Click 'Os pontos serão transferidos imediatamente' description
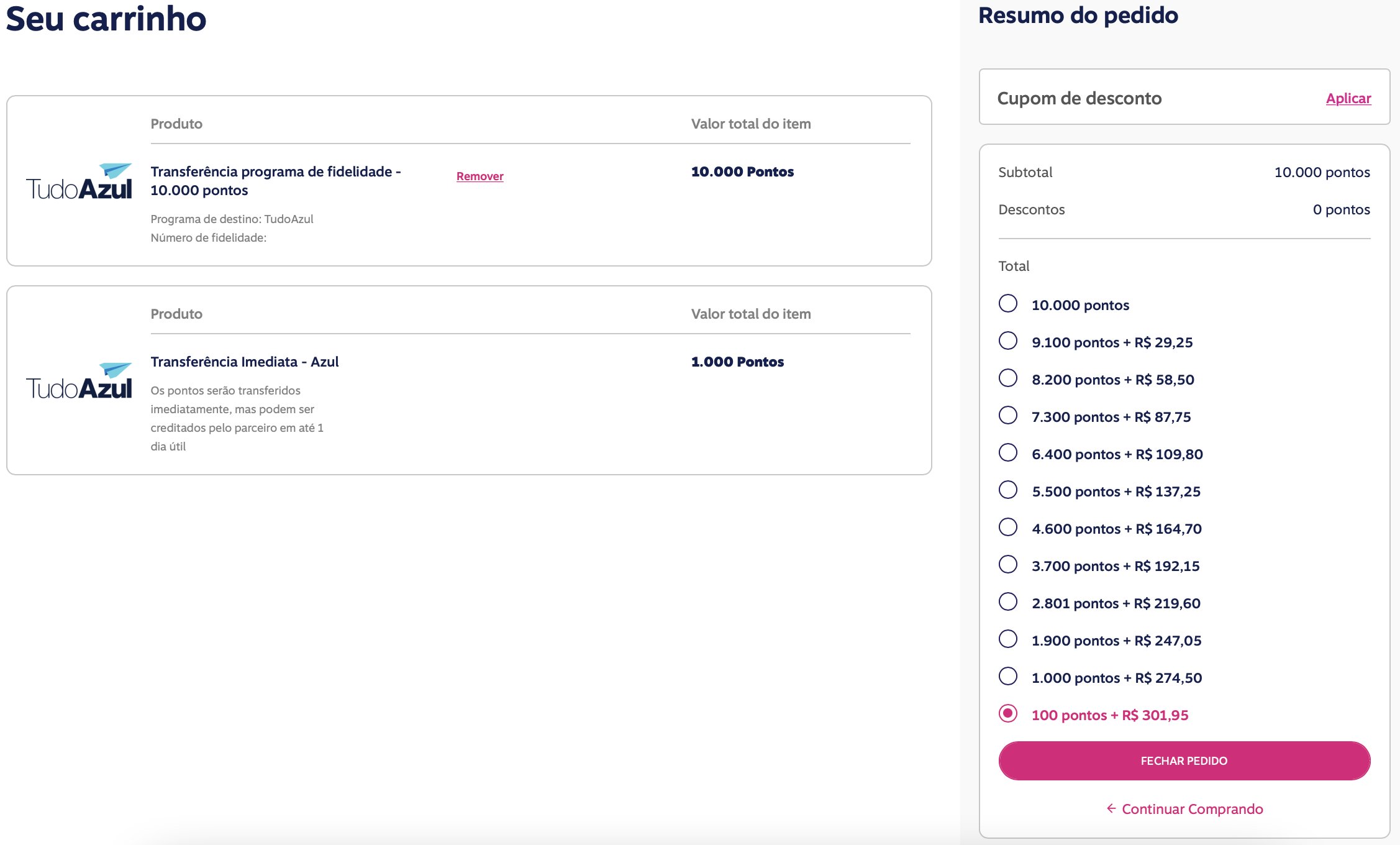Image resolution: width=1400 pixels, height=845 pixels. click(x=237, y=418)
